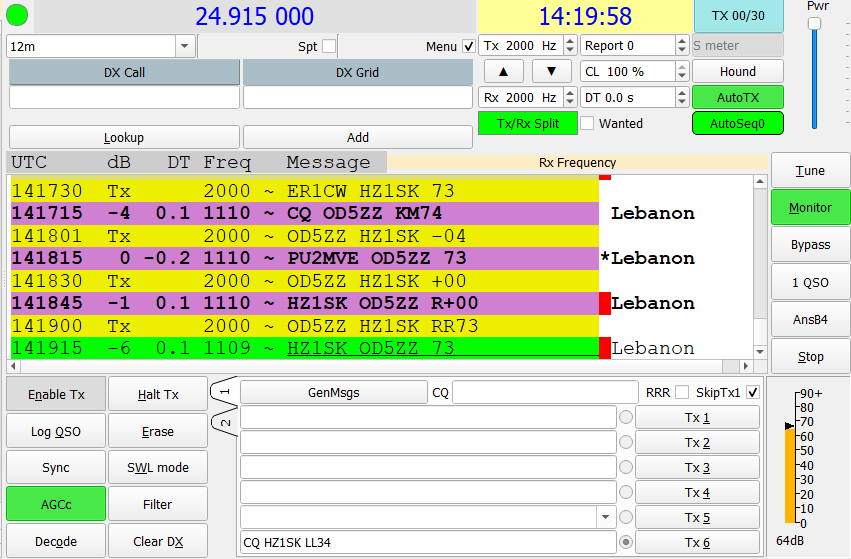This screenshot has height=559, width=851.
Task: Adjust the CL 100 % spinner arrows
Action: coord(682,72)
